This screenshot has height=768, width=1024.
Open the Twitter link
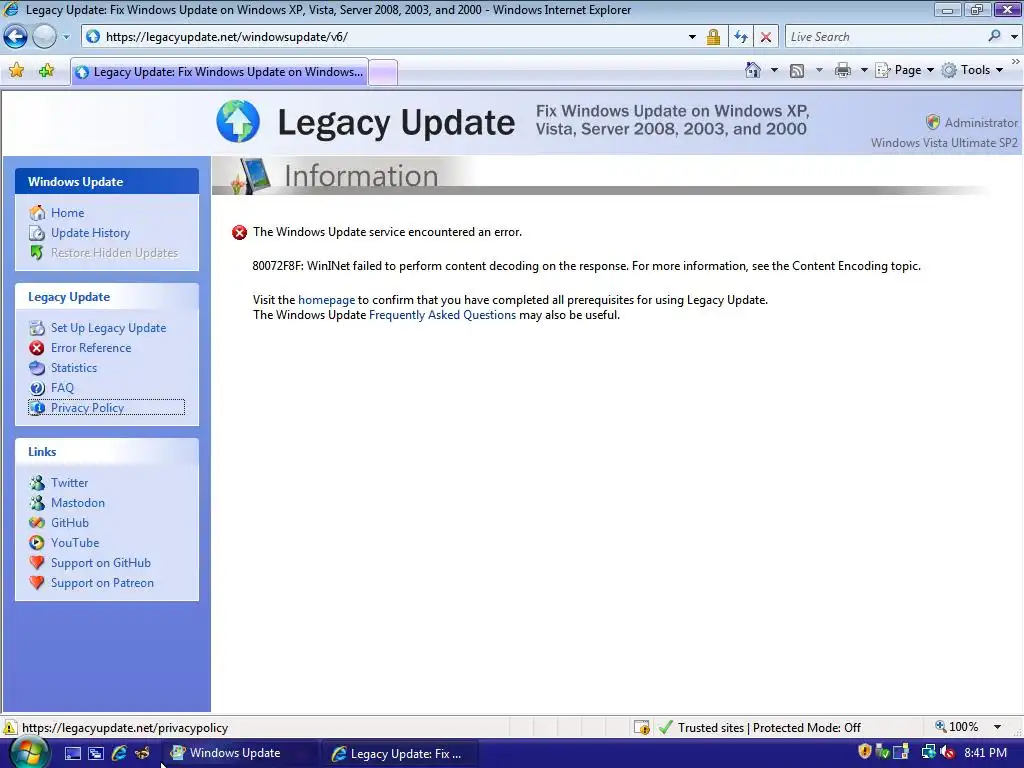[x=69, y=483]
